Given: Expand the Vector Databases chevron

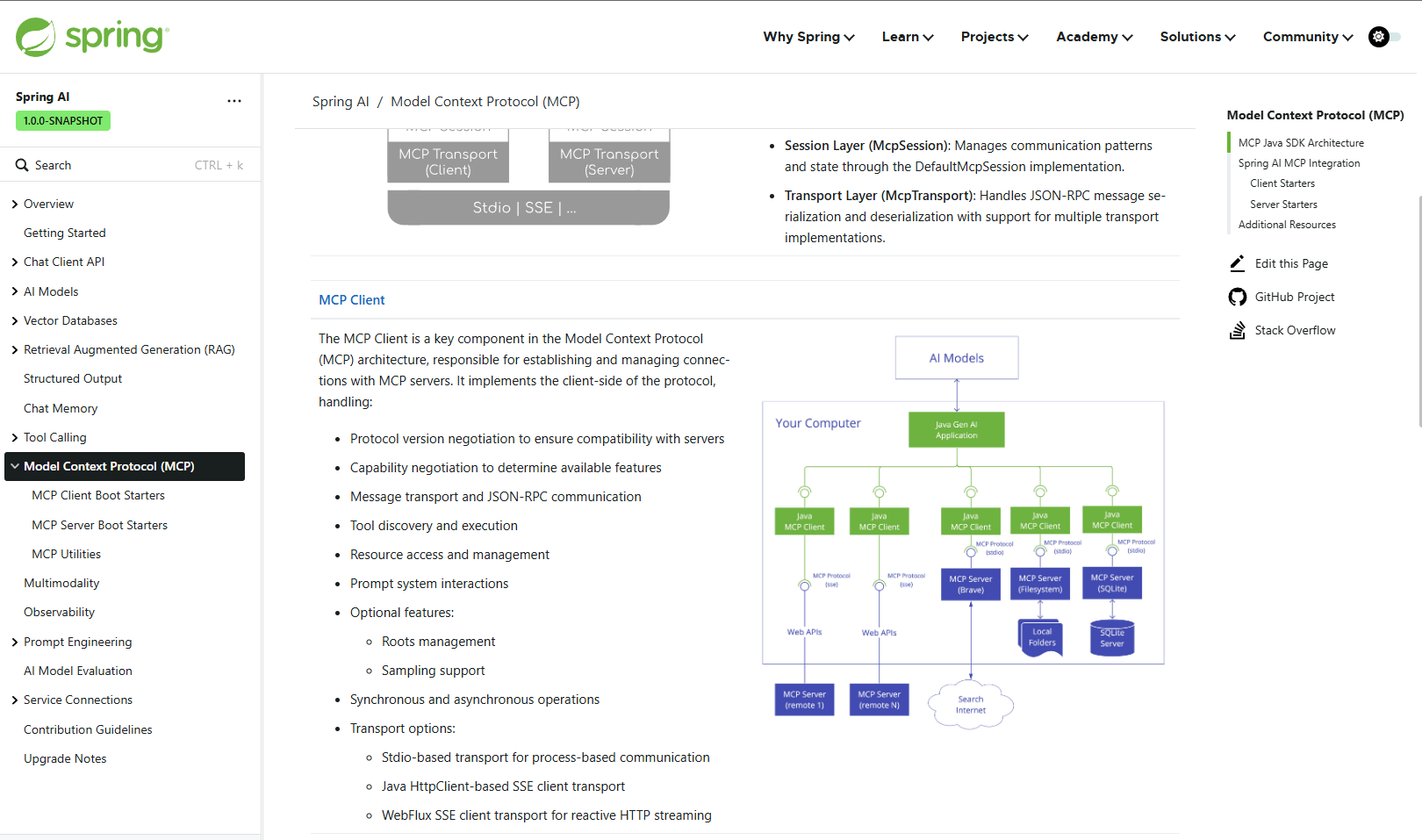Looking at the screenshot, I should tap(15, 321).
